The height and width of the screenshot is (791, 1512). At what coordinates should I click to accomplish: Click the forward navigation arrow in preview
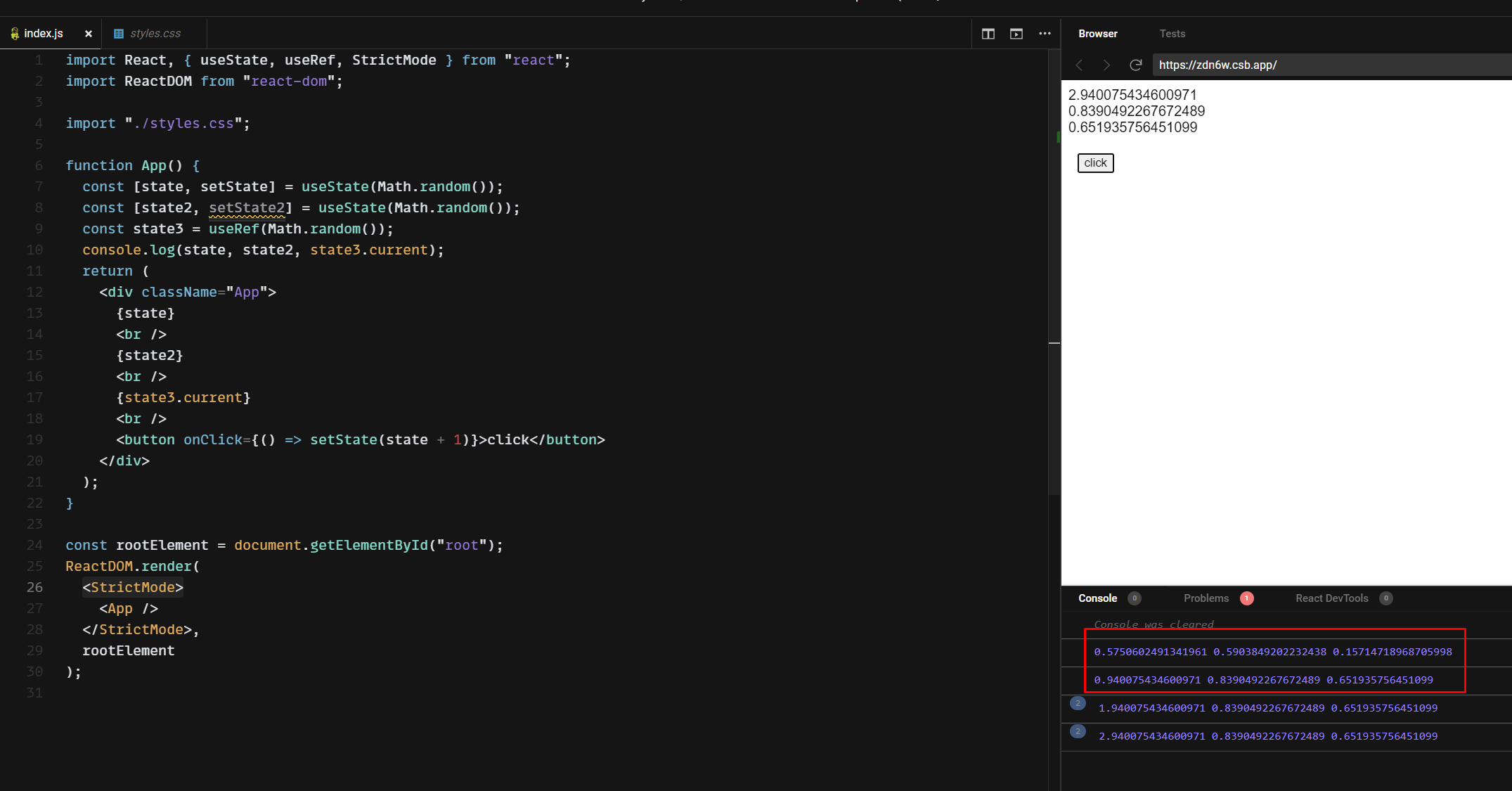pos(1106,65)
